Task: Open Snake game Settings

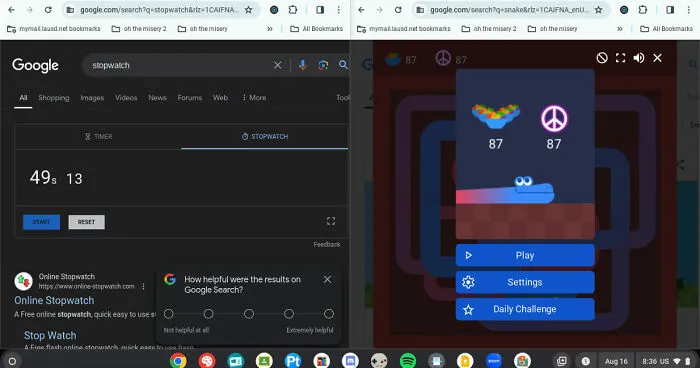Action: pyautogui.click(x=525, y=282)
